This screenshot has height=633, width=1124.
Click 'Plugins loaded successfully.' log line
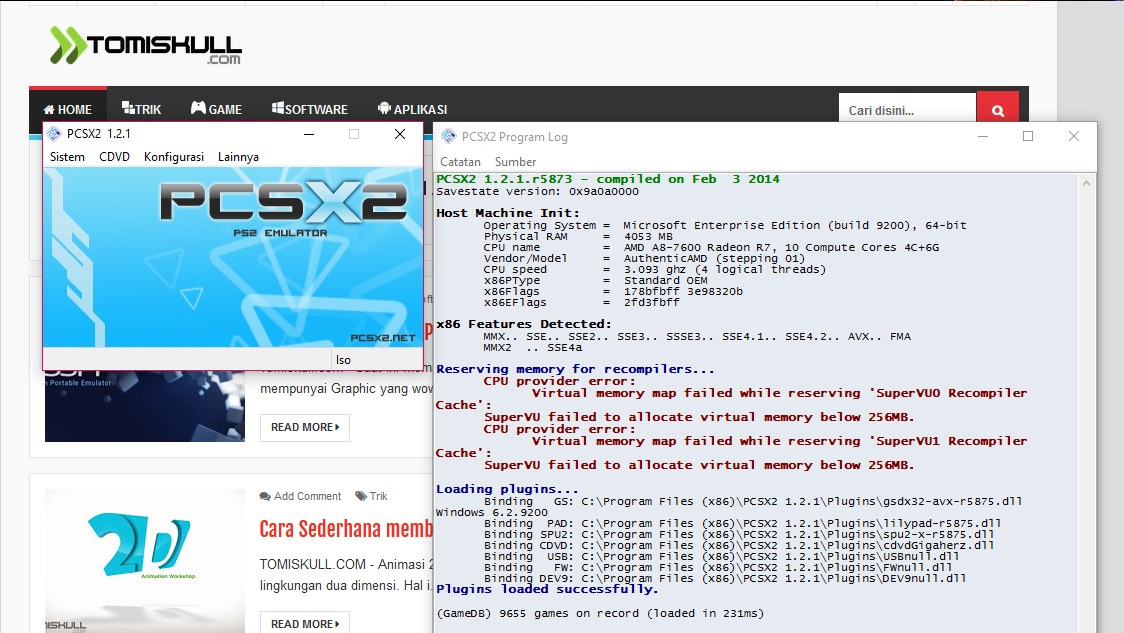[547, 589]
